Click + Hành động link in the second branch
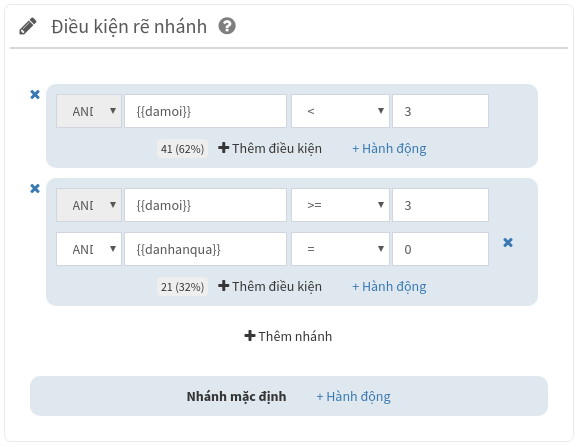578x447 pixels. click(x=389, y=286)
